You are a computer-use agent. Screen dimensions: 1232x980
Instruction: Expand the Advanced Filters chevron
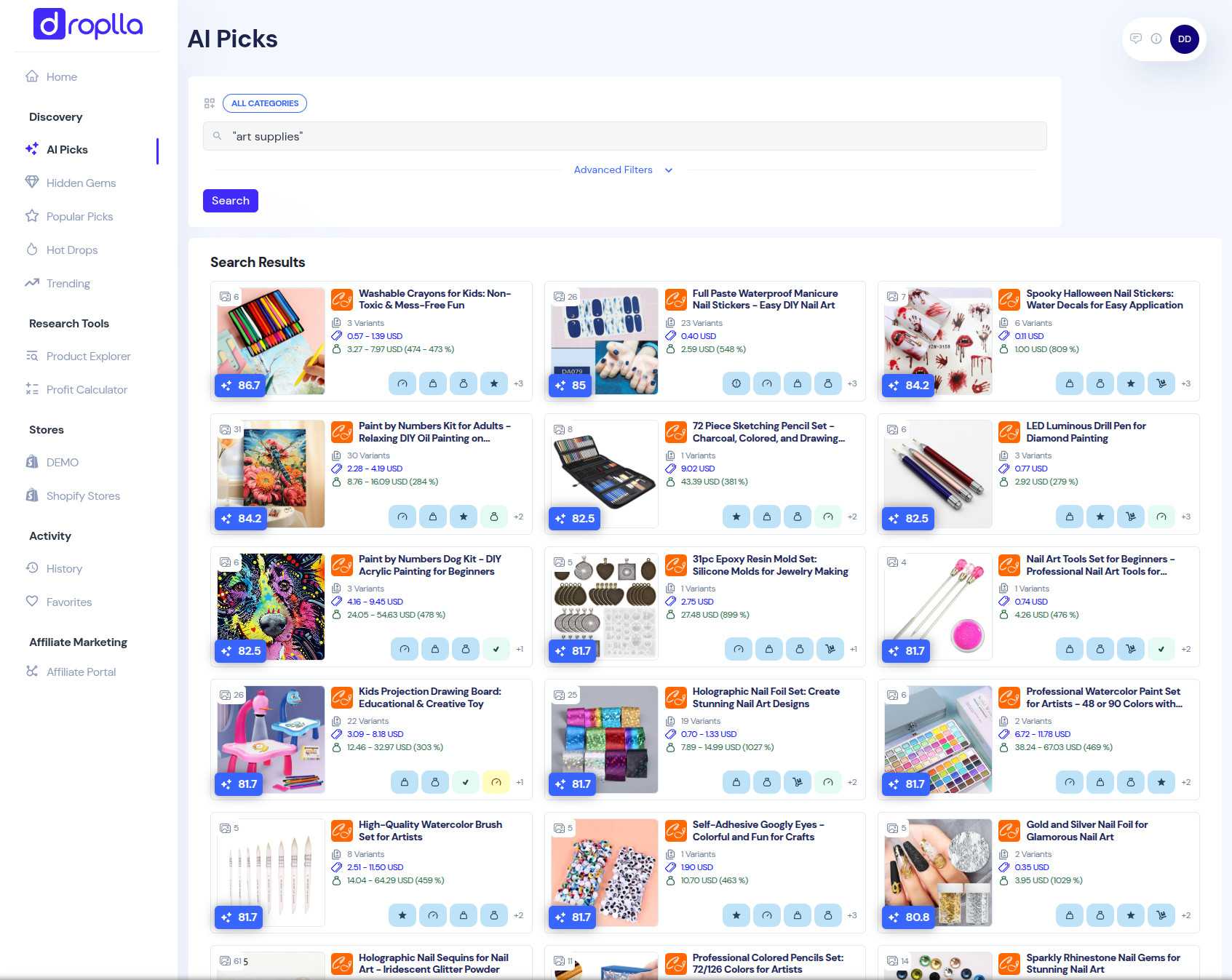[x=669, y=170]
